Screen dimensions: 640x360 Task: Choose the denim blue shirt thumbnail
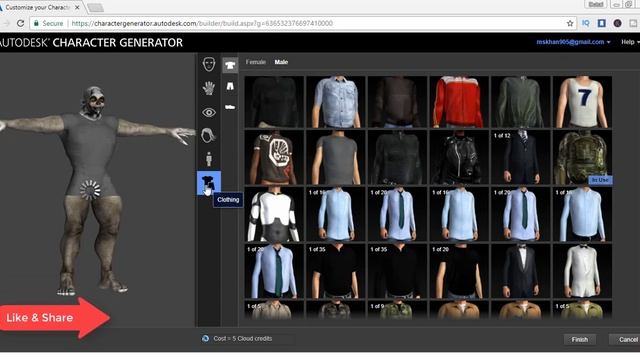point(336,102)
